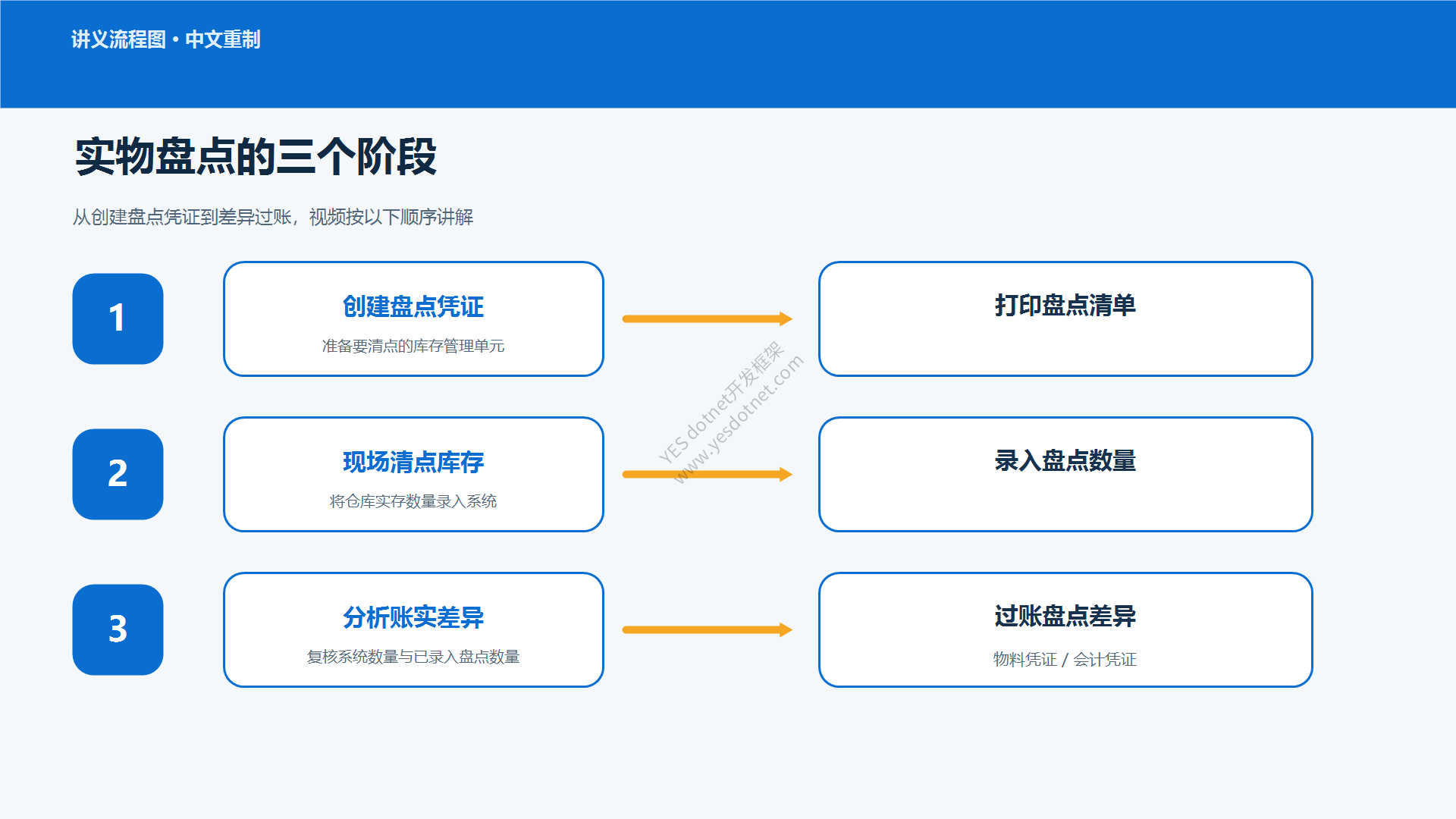Screen dimensions: 1456x819
Task: Click the caption 复核系统数量与已录入盘点数量
Action: (x=413, y=657)
